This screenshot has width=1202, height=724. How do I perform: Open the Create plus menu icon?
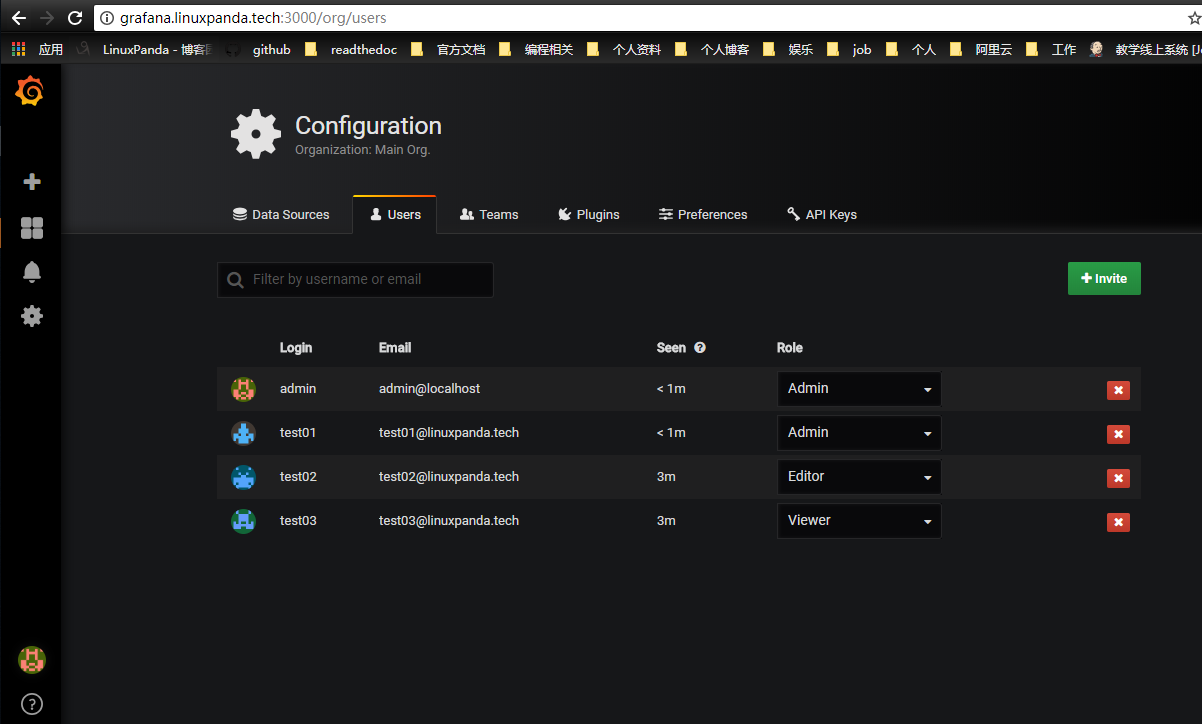(32, 182)
